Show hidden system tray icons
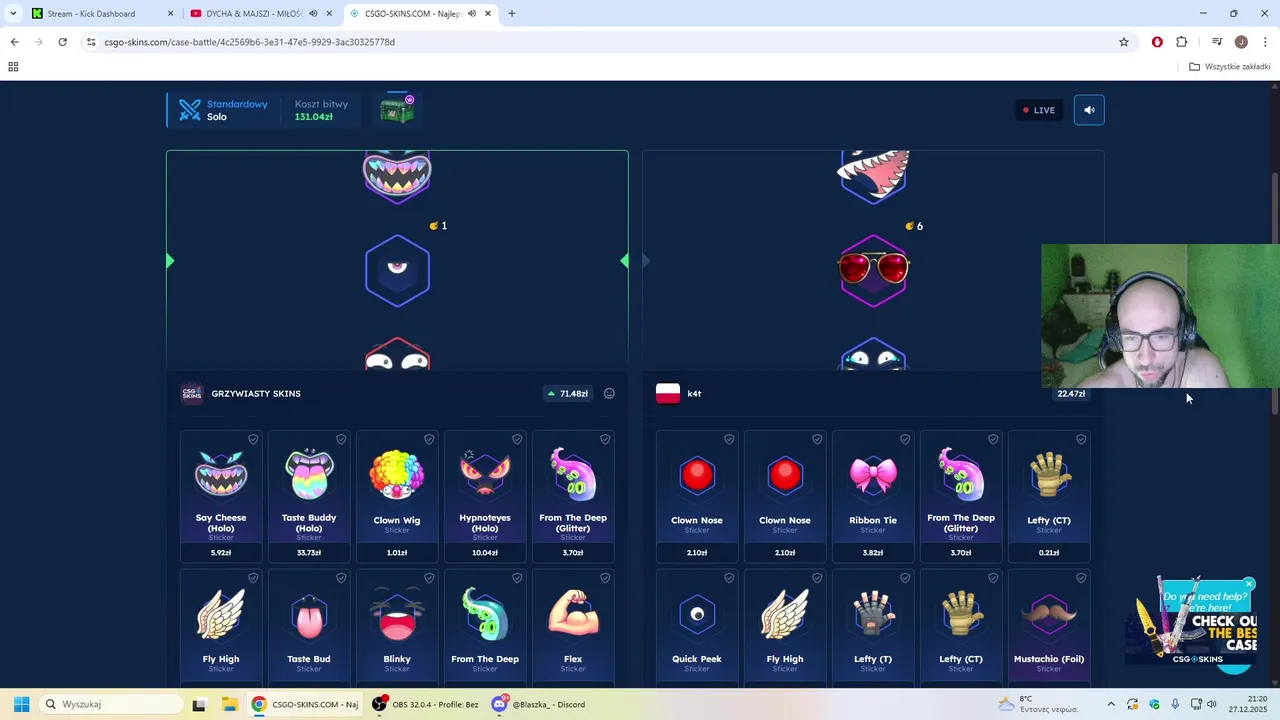Image resolution: width=1280 pixels, height=720 pixels. point(1112,704)
